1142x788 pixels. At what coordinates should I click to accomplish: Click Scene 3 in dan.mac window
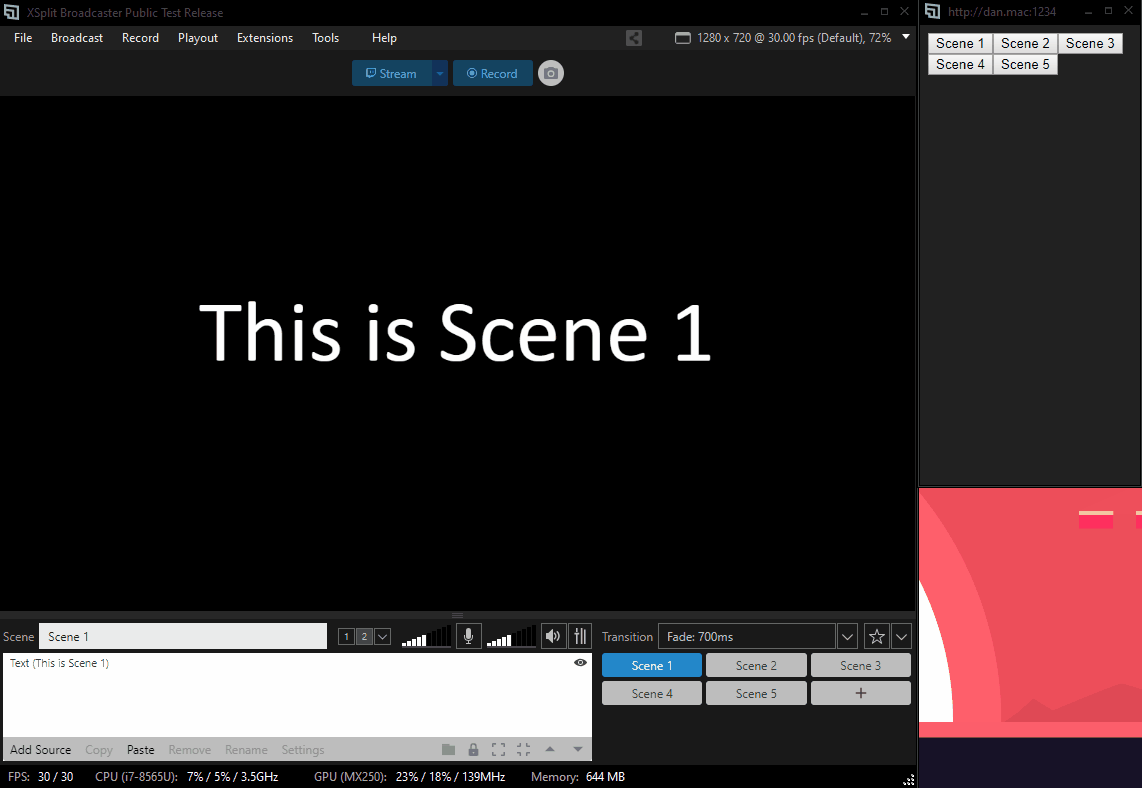pos(1090,43)
